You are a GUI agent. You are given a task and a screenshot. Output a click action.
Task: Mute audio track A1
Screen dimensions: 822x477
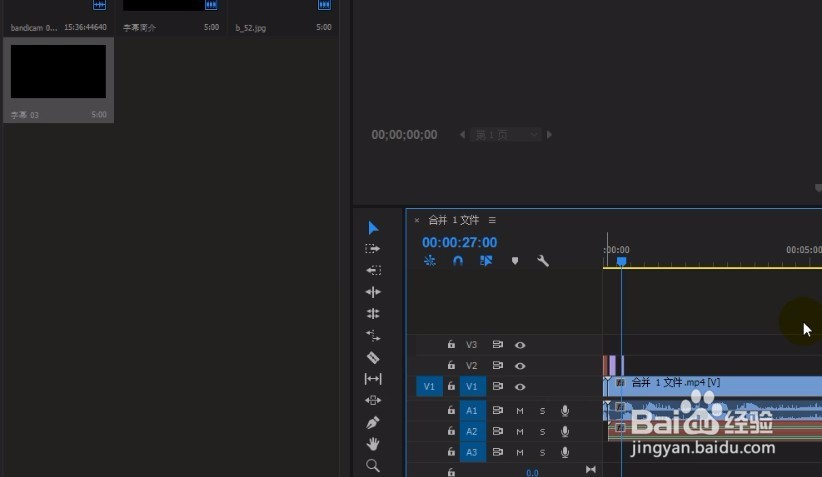click(x=520, y=411)
